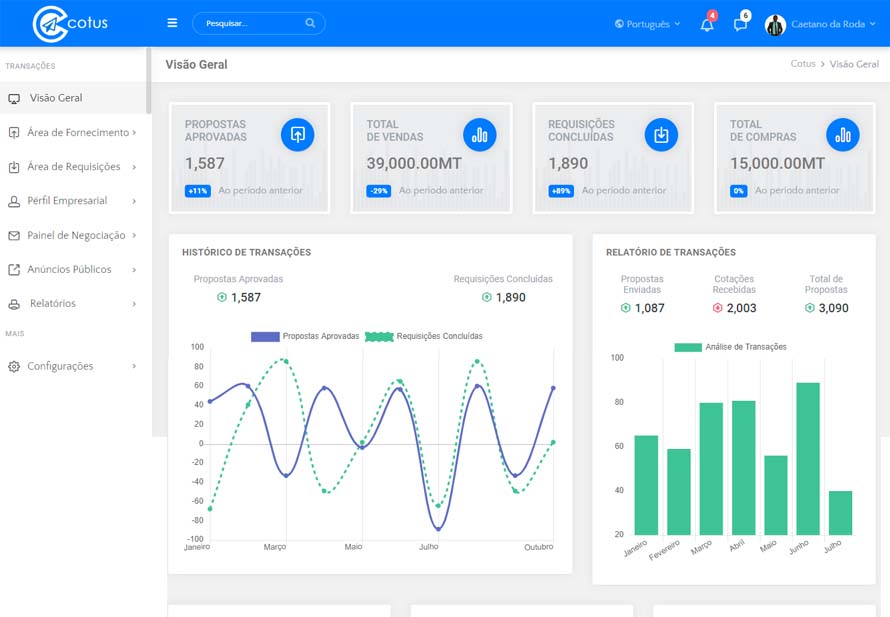Screen dimensions: 890x617
Task: Open Configurações in the sidebar
Action: (73, 366)
